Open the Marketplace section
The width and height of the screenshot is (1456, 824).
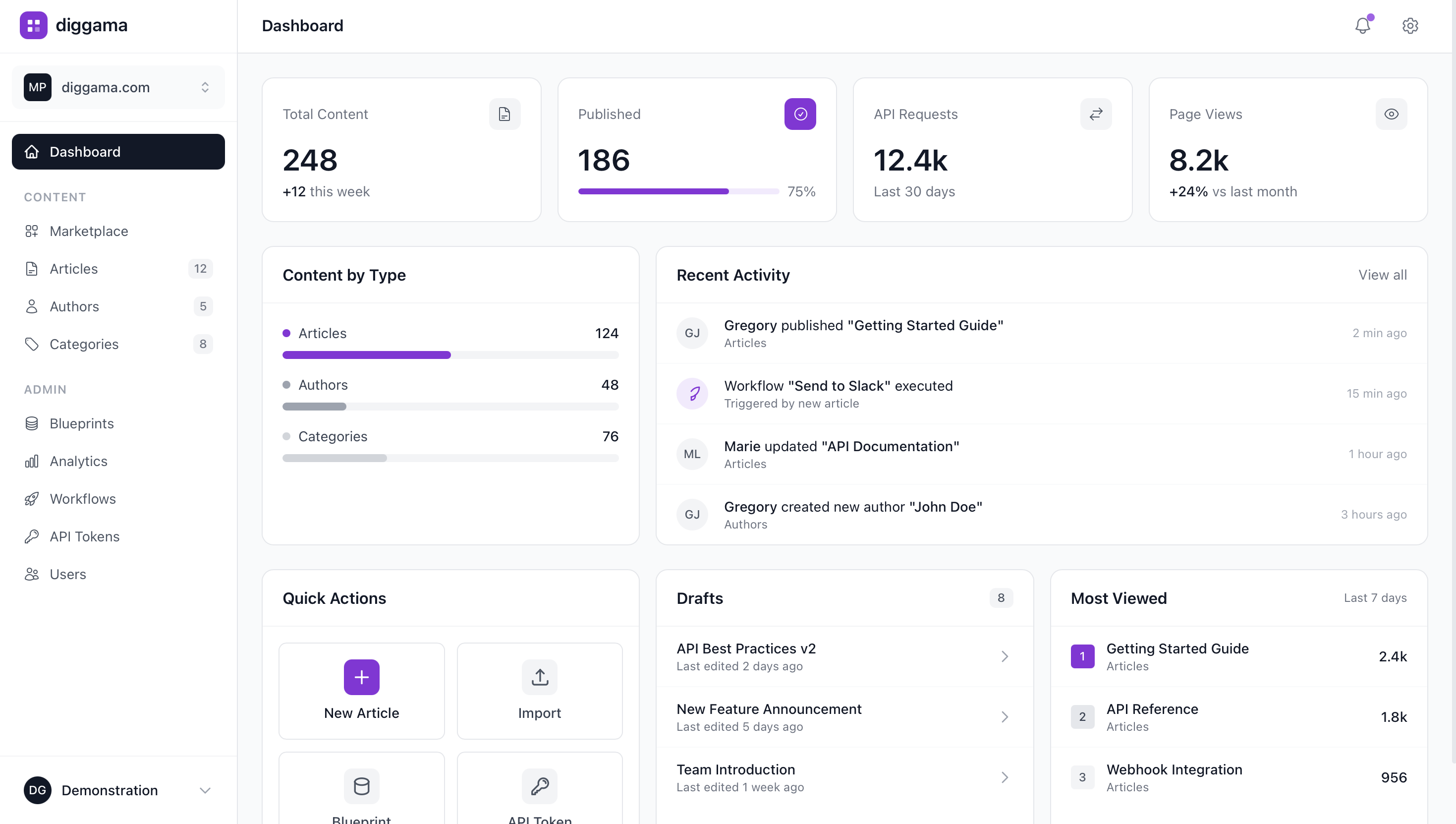tap(88, 231)
